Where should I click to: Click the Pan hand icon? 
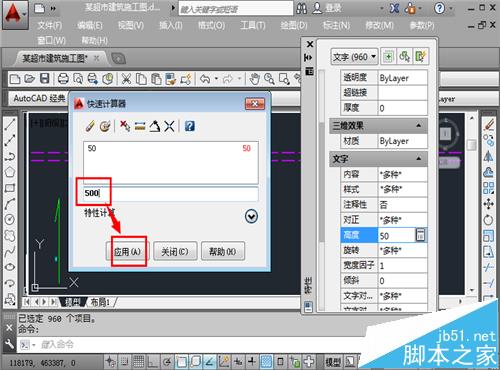point(255,79)
